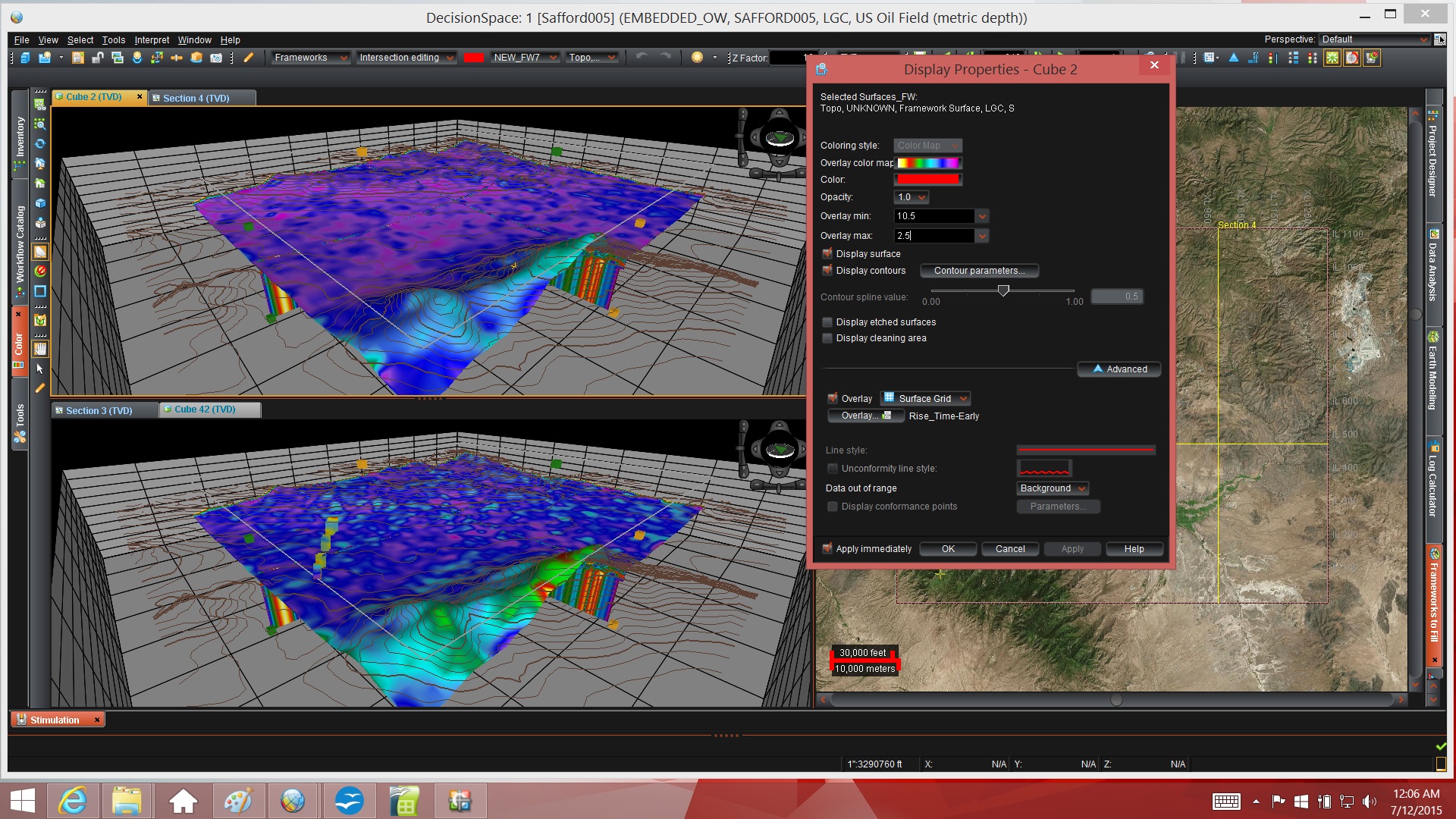The image size is (1456, 819).
Task: Toggle the Apply immediately checkbox
Action: [827, 548]
